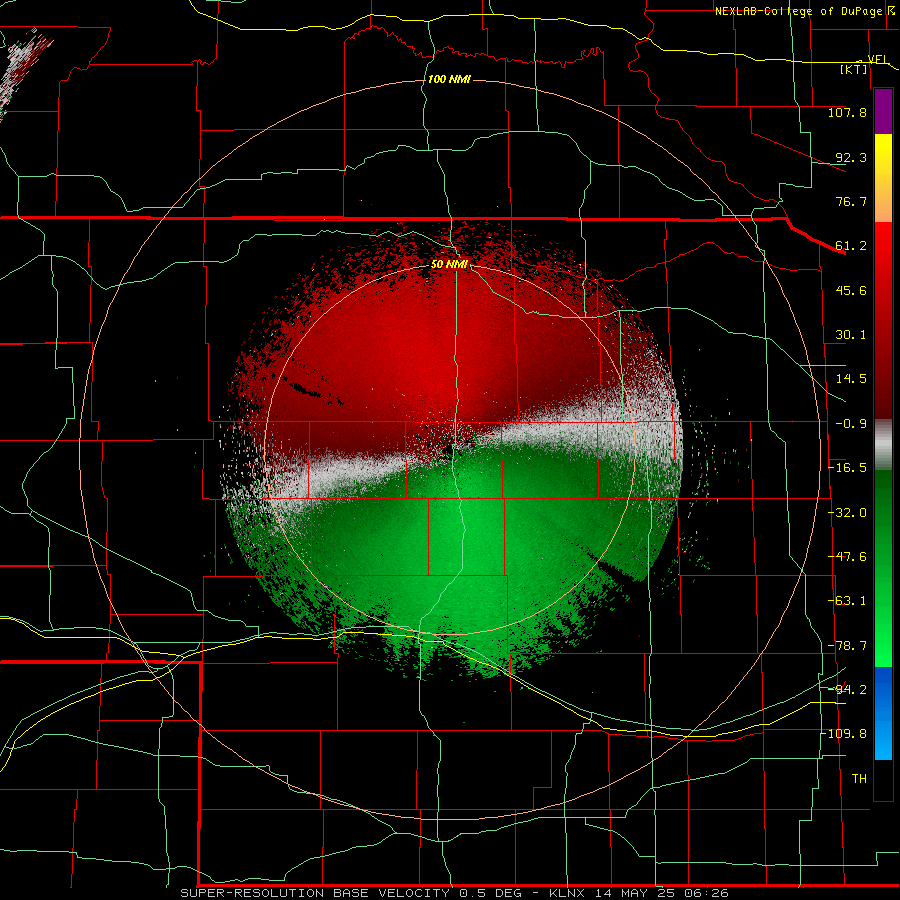Click the 50 NMI range ring label
The width and height of the screenshot is (900, 900).
pos(449,265)
